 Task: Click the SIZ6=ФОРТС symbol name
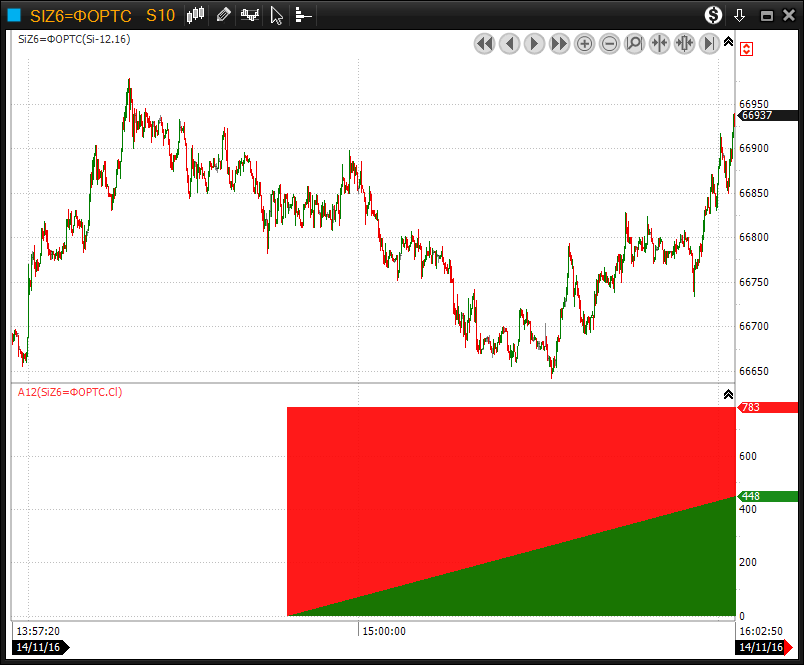[x=81, y=15]
